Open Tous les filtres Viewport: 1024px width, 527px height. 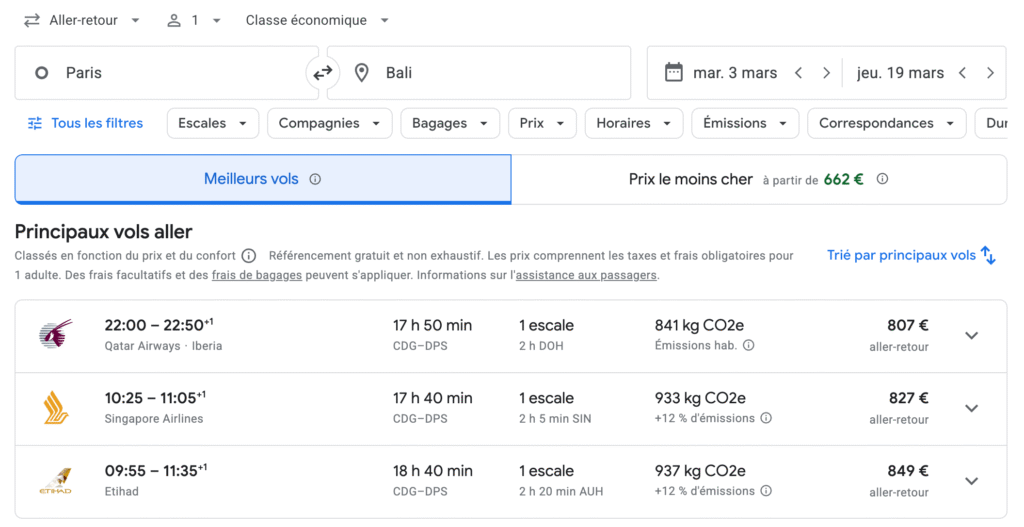(85, 123)
